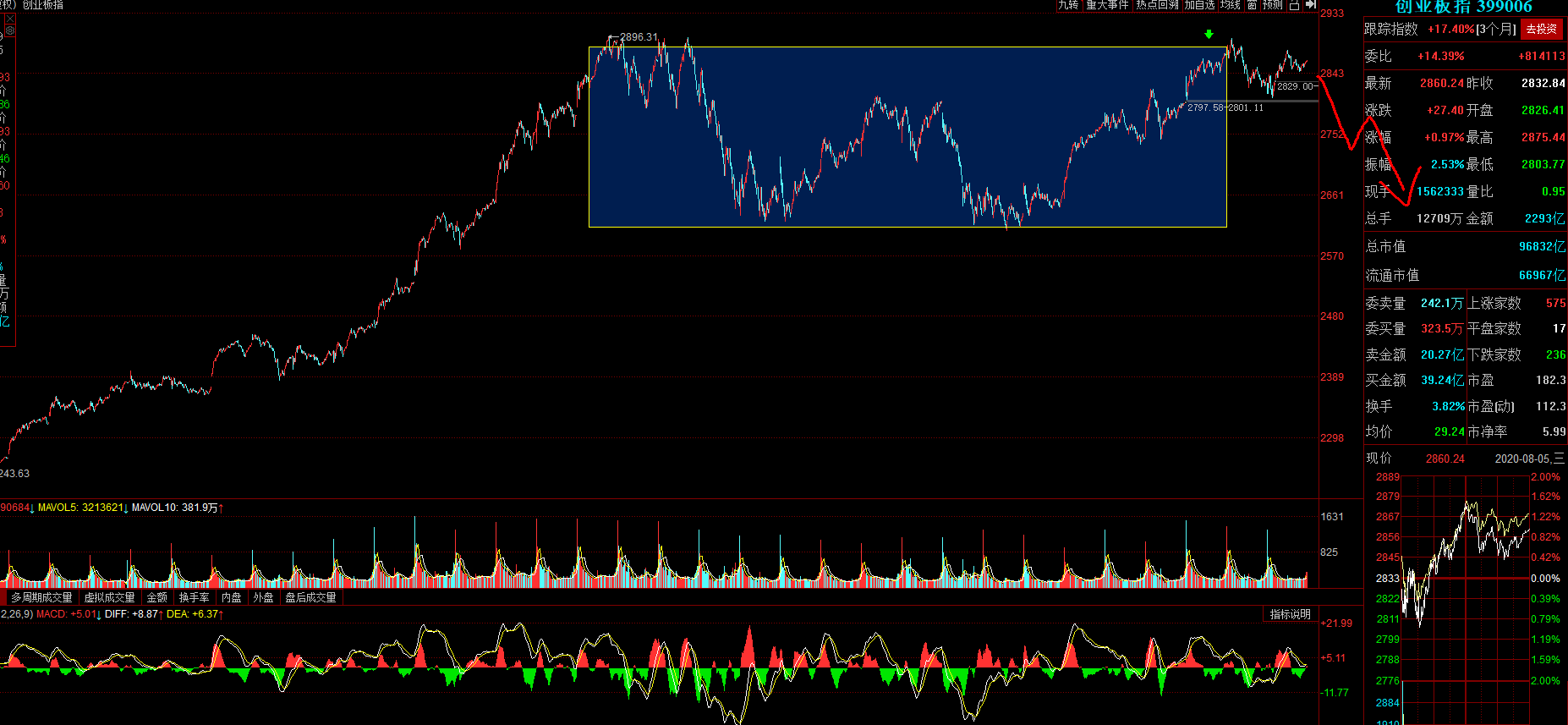1568x725 pixels.
Task: Click the red 去投资 button
Action: click(x=1541, y=29)
